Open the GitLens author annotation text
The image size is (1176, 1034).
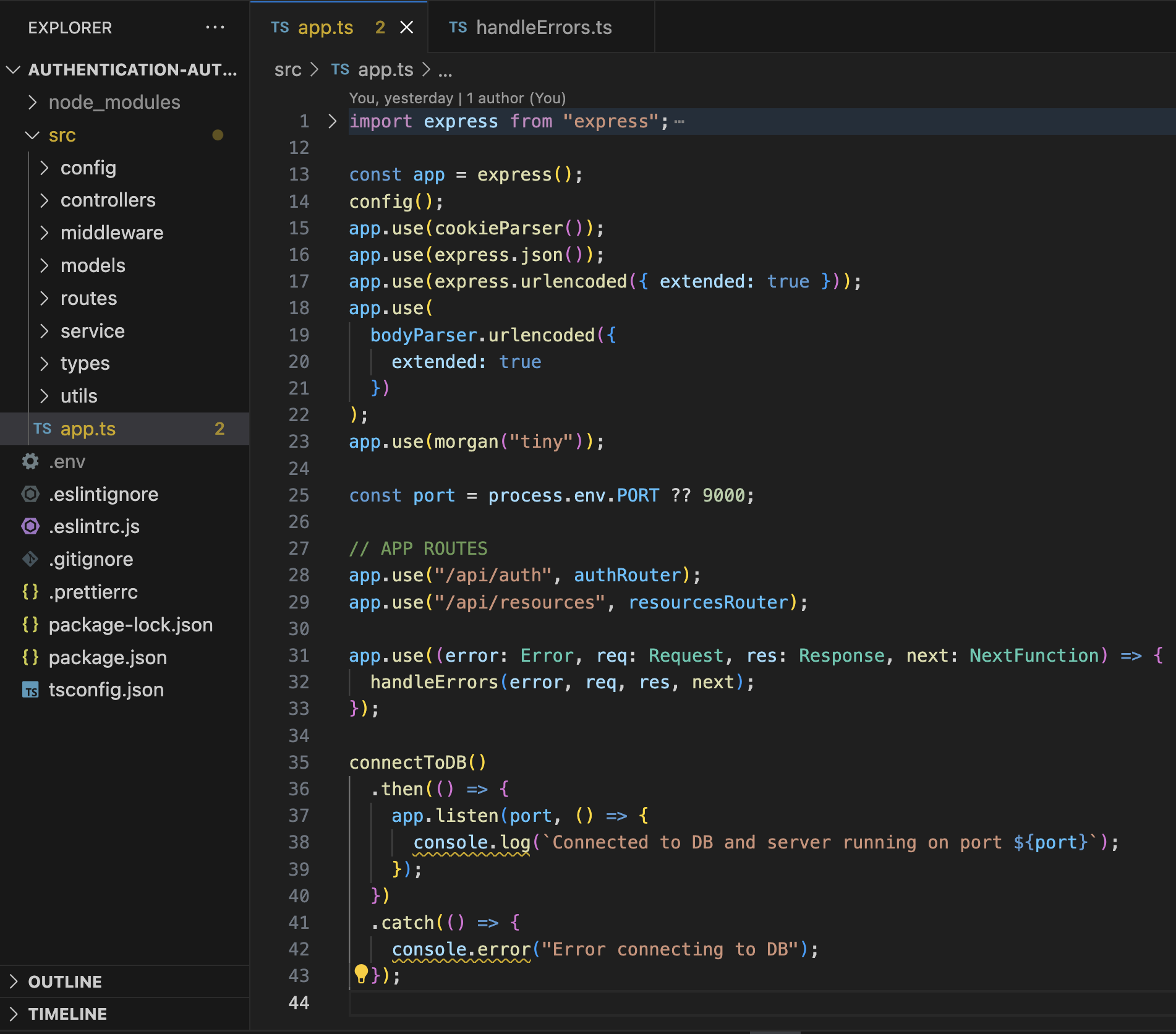coord(458,98)
